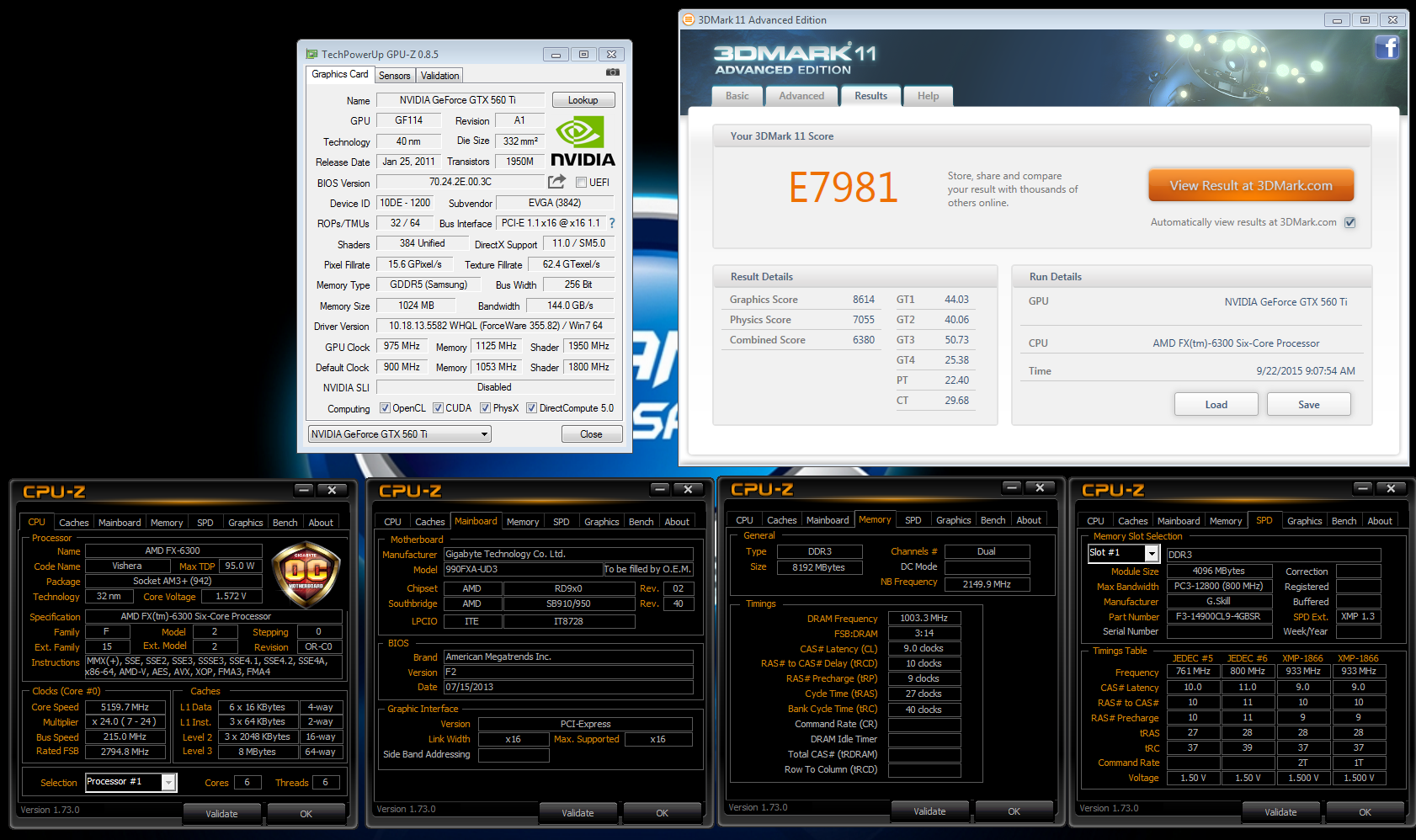Click the Save button in Run Details

(x=1309, y=405)
